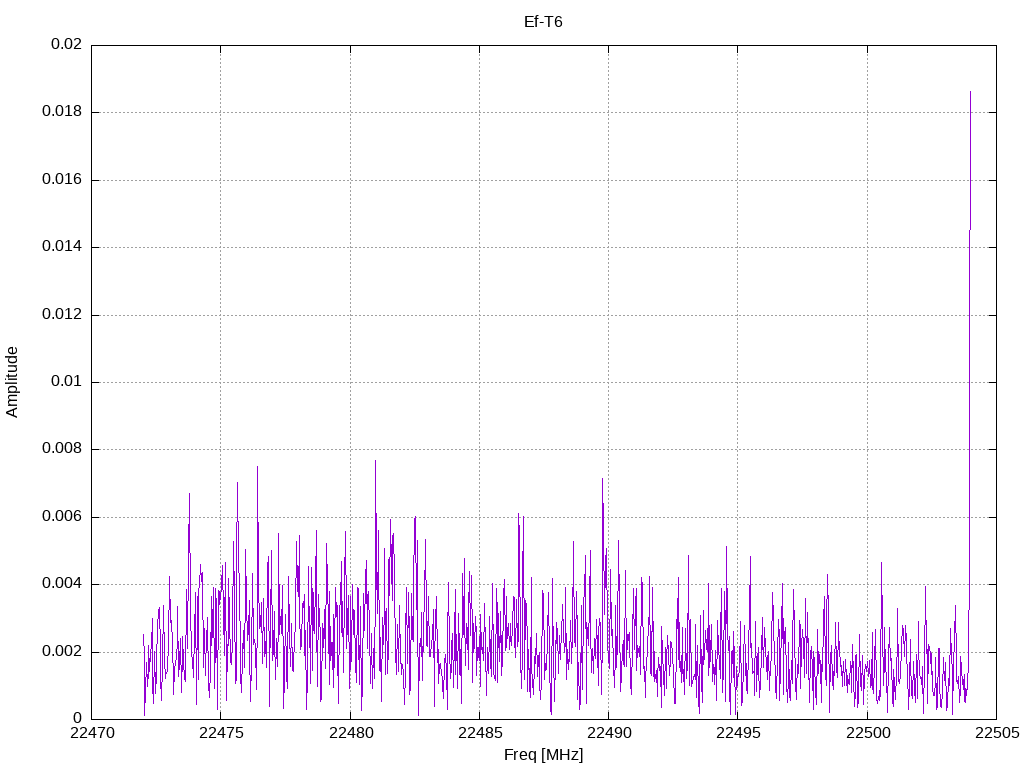This screenshot has height=768, width=1024.
Task: Select the 0.012 y-axis tick label
Action: coord(62,315)
